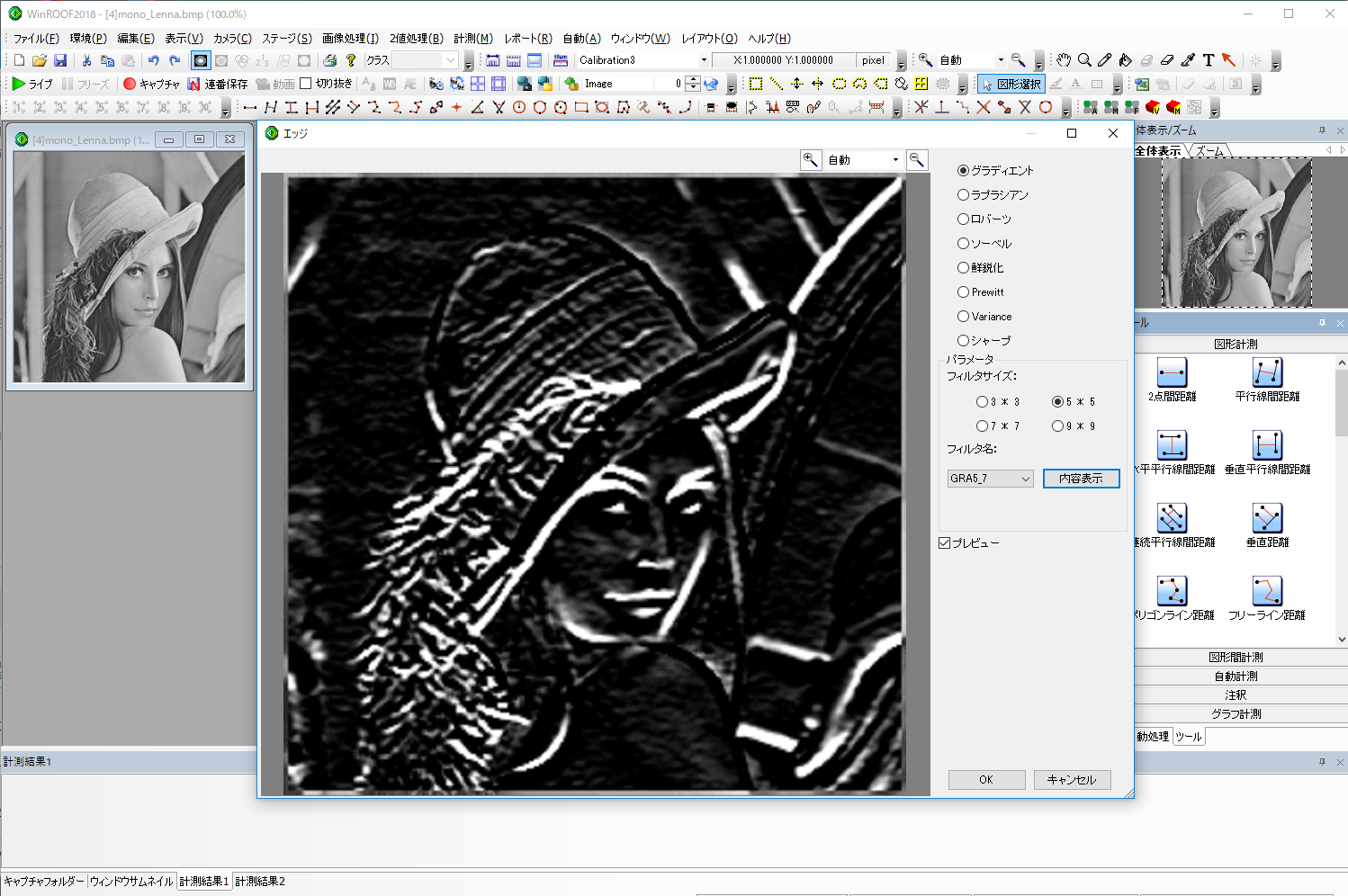Select the グラディエント radio button
Image resolution: width=1348 pixels, height=896 pixels.
(x=963, y=170)
